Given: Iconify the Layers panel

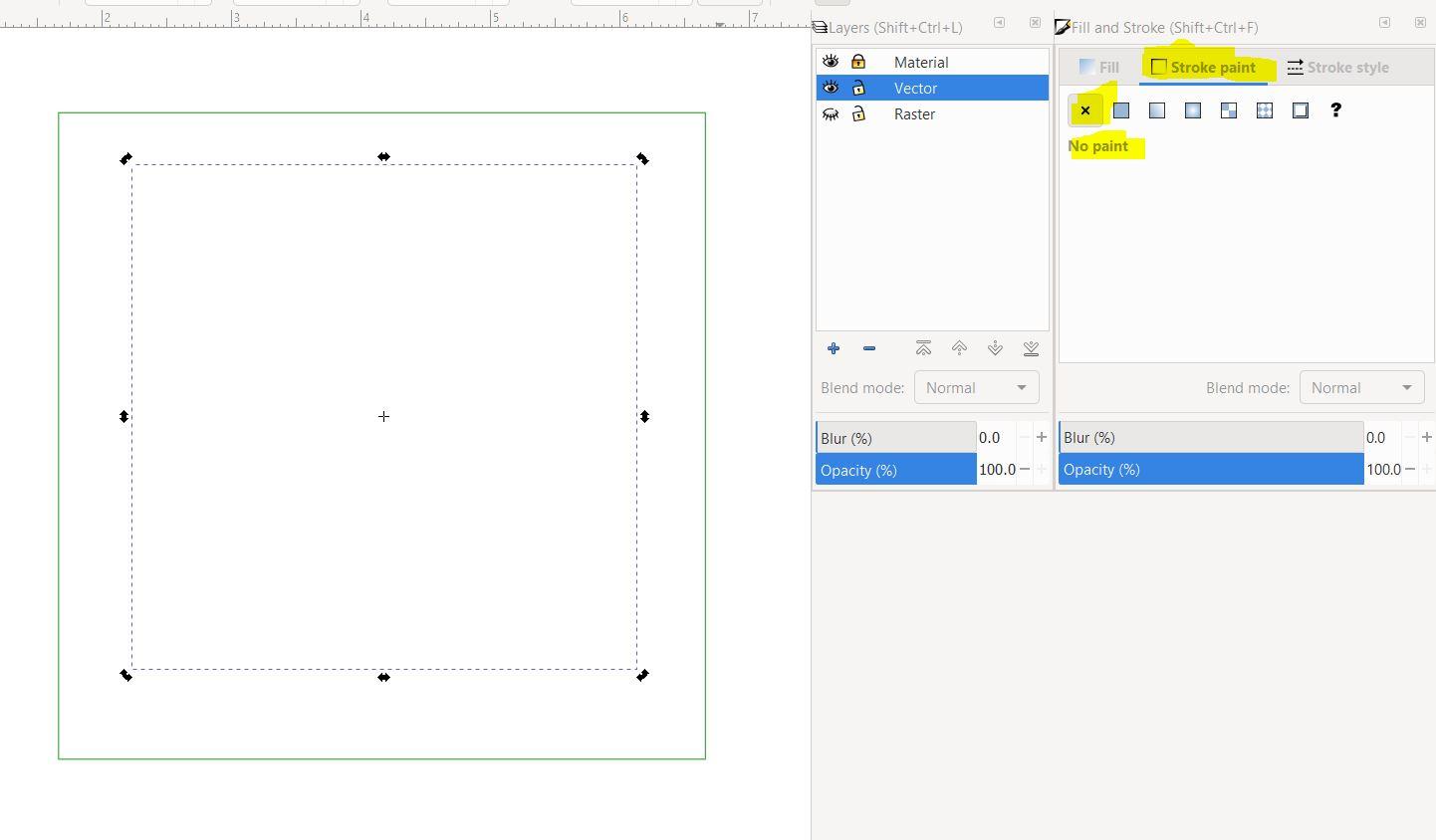Looking at the screenshot, I should pos(999,23).
